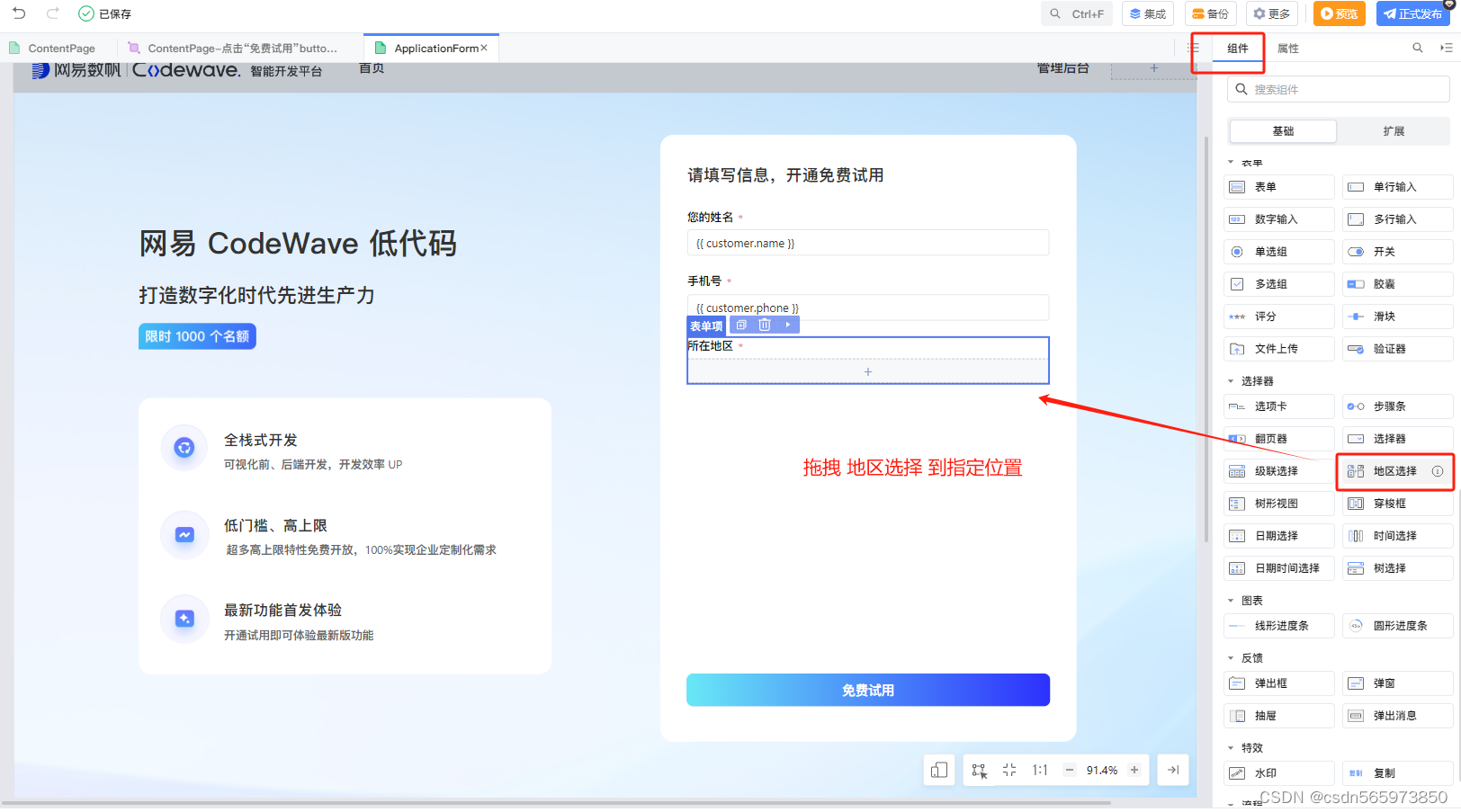This screenshot has width=1461, height=812.
Task: Open the Ctrl+F search box
Action: pos(1077,13)
